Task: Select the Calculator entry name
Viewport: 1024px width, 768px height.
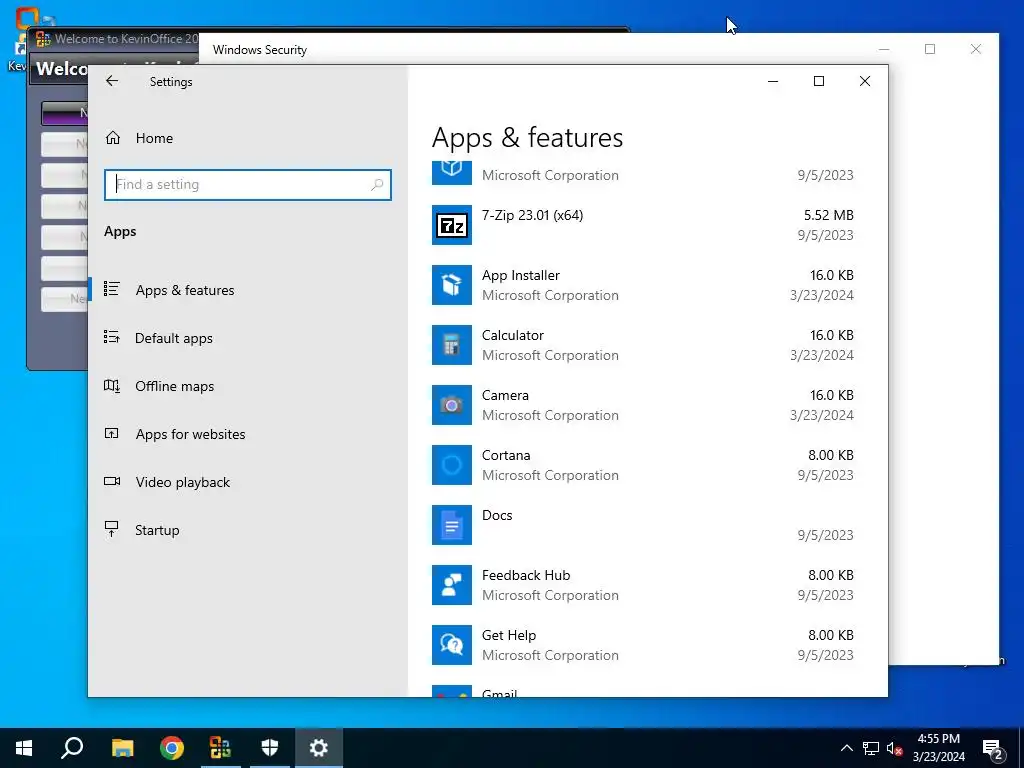Action: tap(513, 335)
